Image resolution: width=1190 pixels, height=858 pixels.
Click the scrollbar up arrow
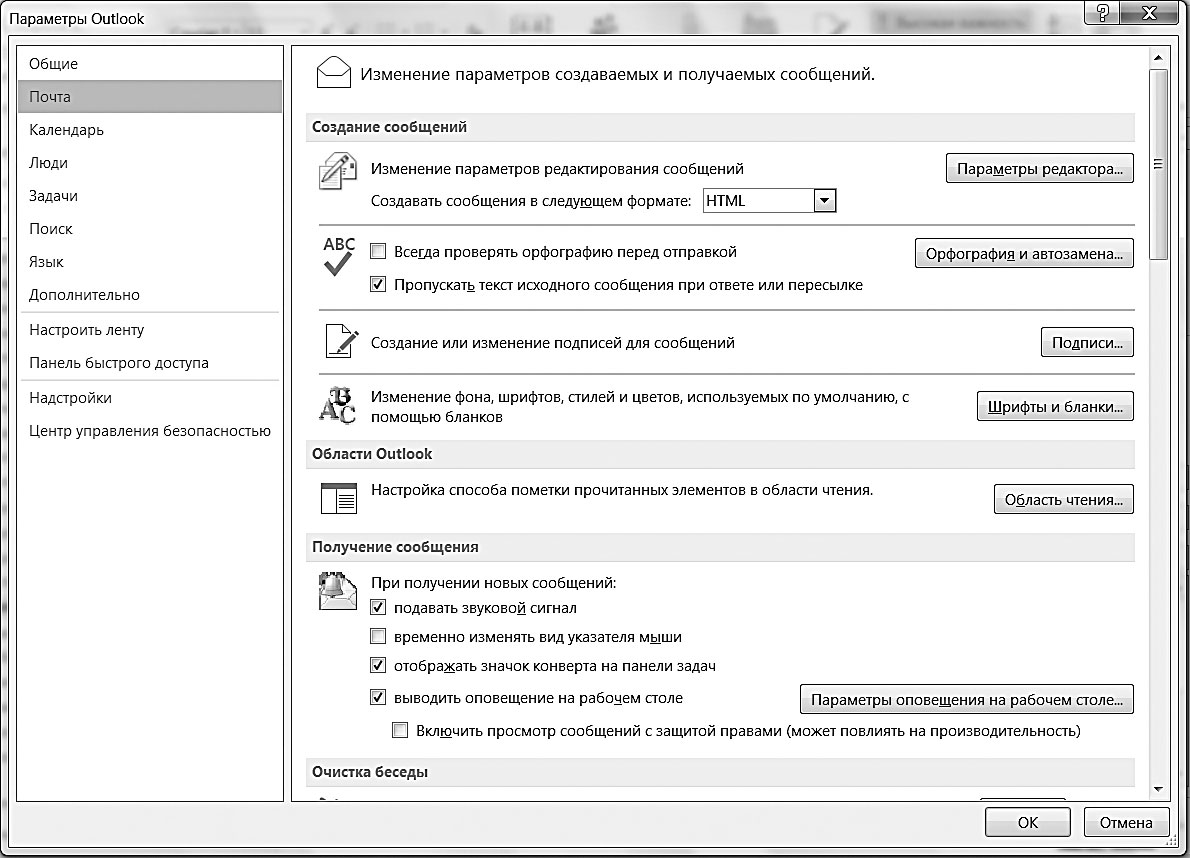click(x=1158, y=58)
